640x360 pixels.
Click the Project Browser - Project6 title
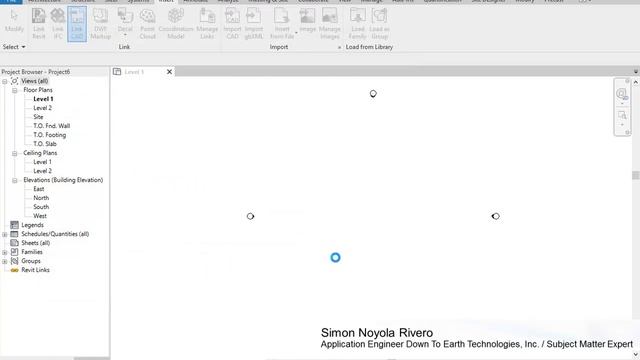(36, 72)
